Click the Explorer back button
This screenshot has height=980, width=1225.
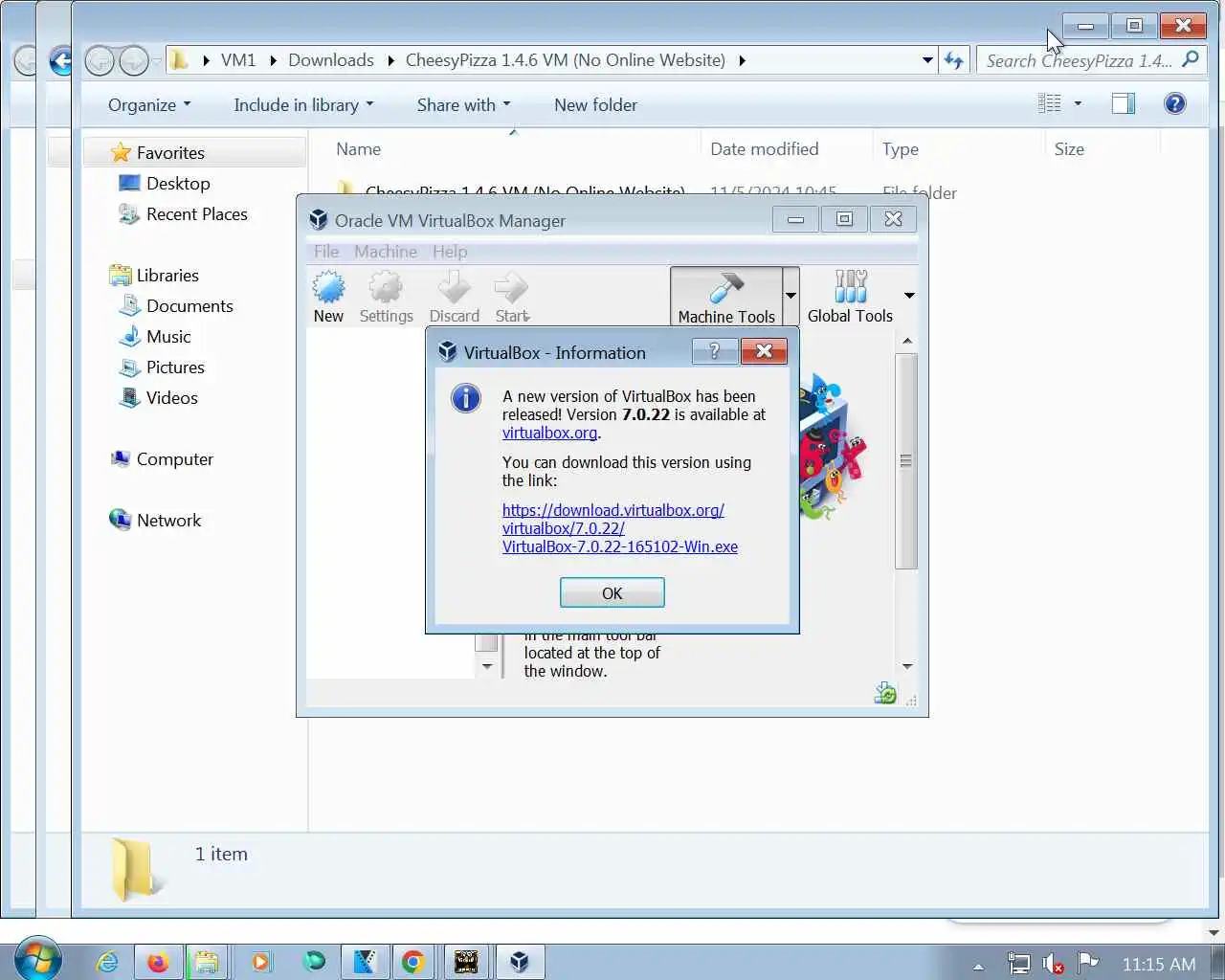click(x=100, y=61)
